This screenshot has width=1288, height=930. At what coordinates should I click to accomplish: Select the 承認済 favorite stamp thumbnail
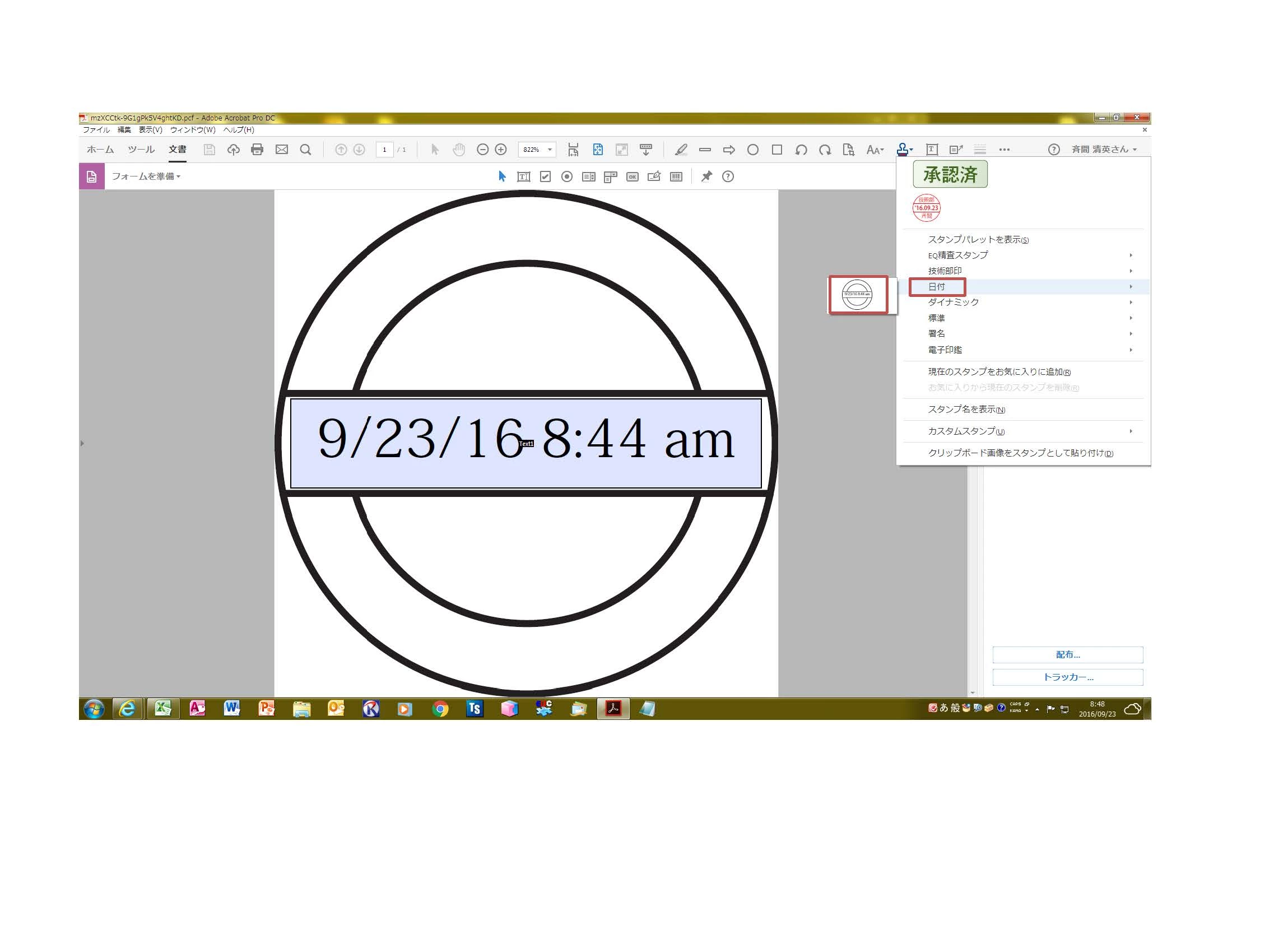tap(950, 174)
